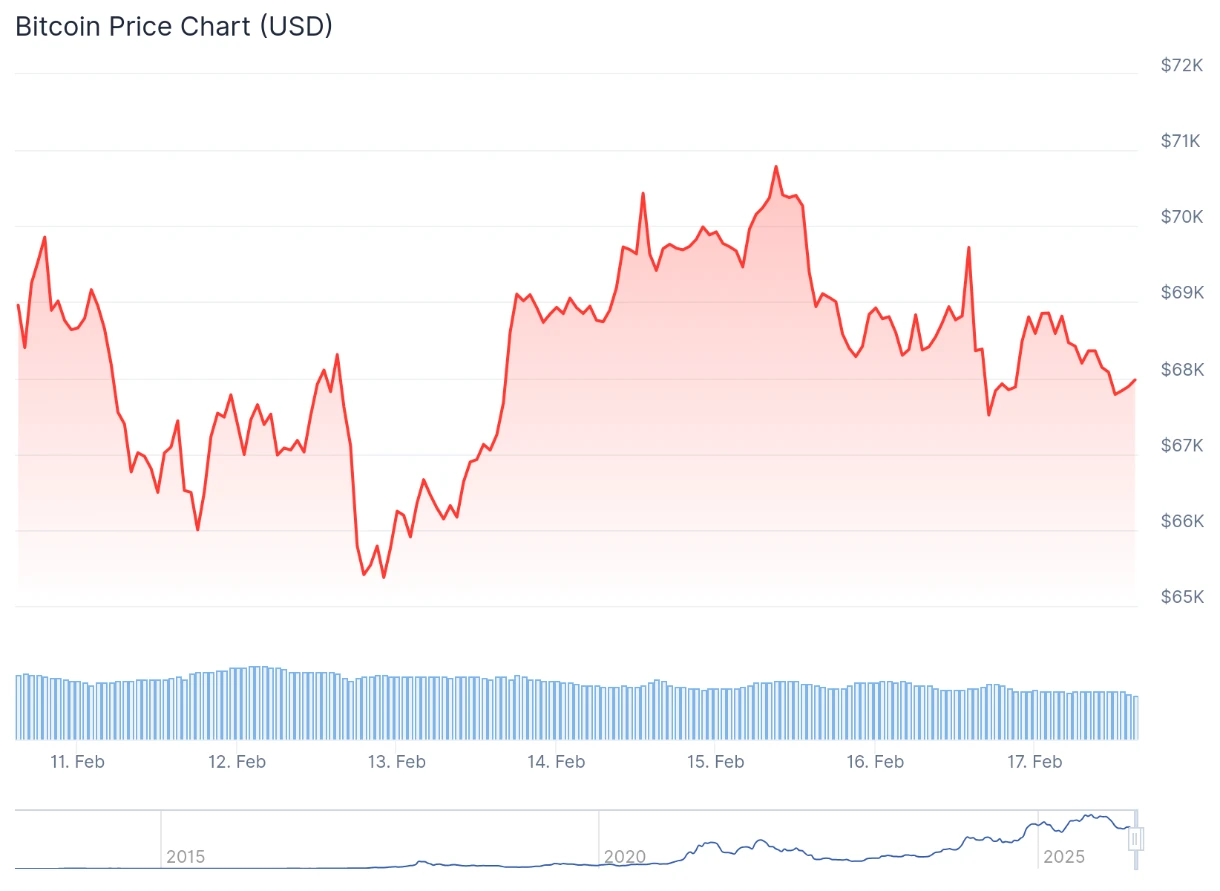This screenshot has height=891, width=1220.
Task: Click the Bitcoin Price Chart (USD) title
Action: pyautogui.click(x=174, y=27)
